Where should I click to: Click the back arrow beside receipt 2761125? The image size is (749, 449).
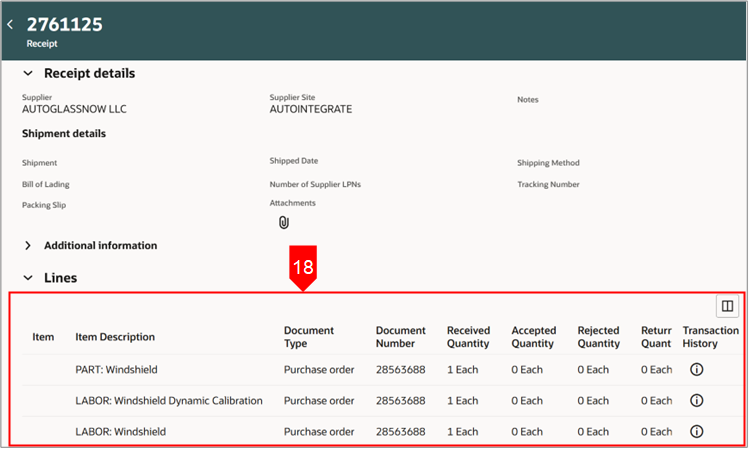(x=11, y=24)
